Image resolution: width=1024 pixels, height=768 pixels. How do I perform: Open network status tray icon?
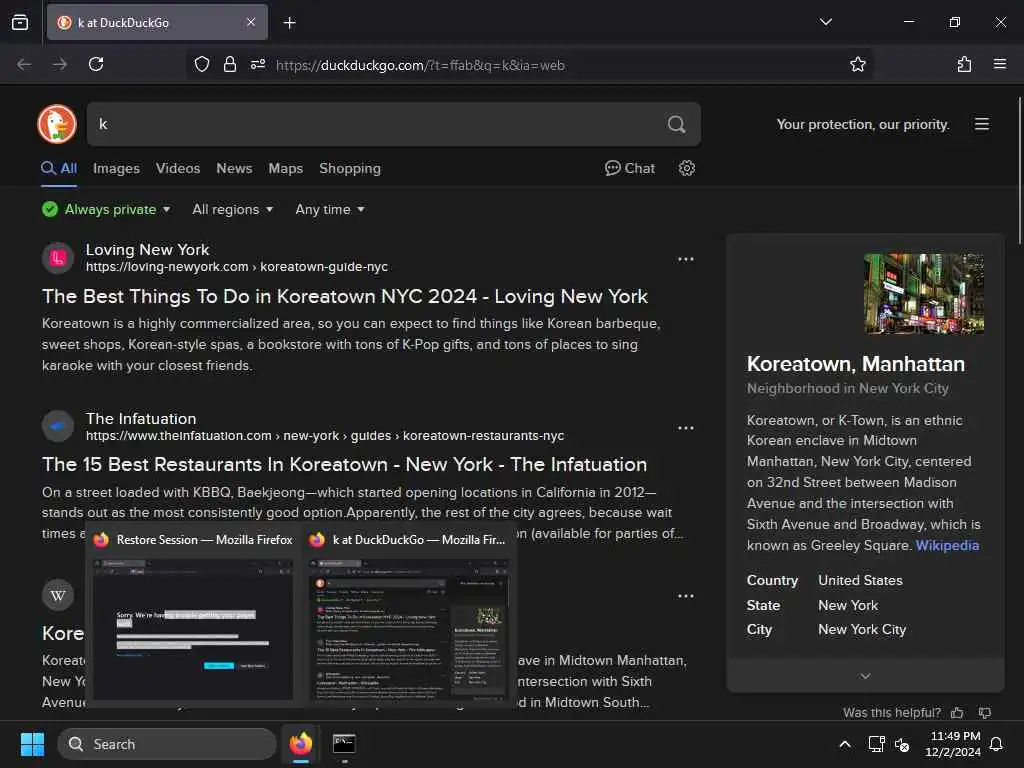point(876,744)
